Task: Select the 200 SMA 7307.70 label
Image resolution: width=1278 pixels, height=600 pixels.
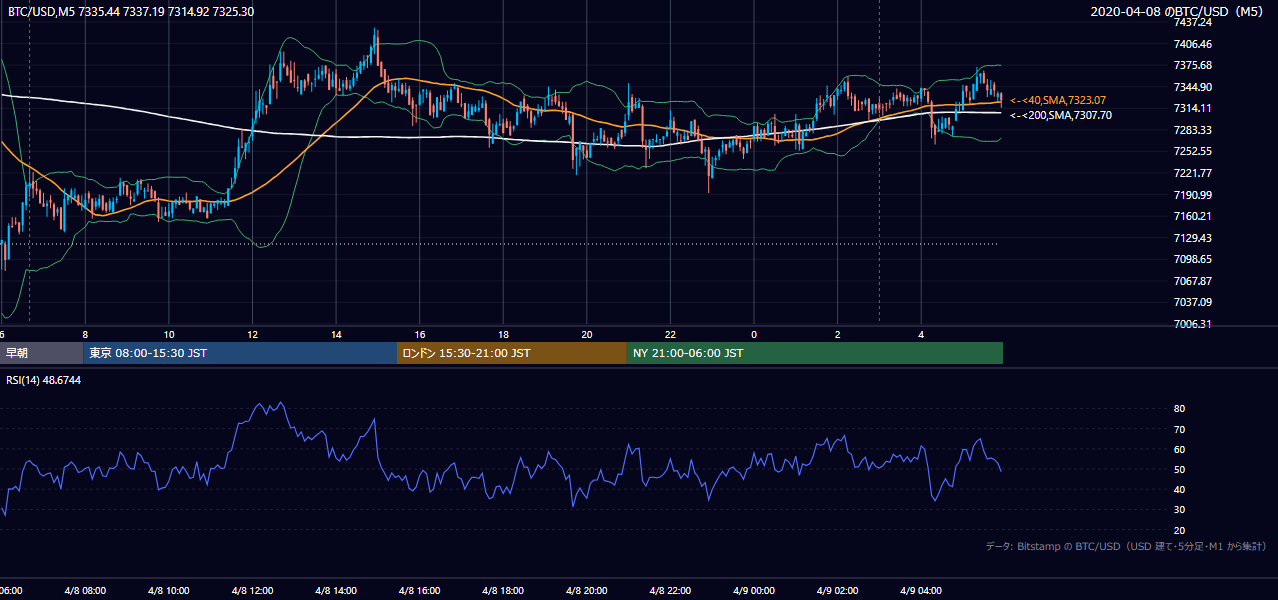Action: 1061,115
